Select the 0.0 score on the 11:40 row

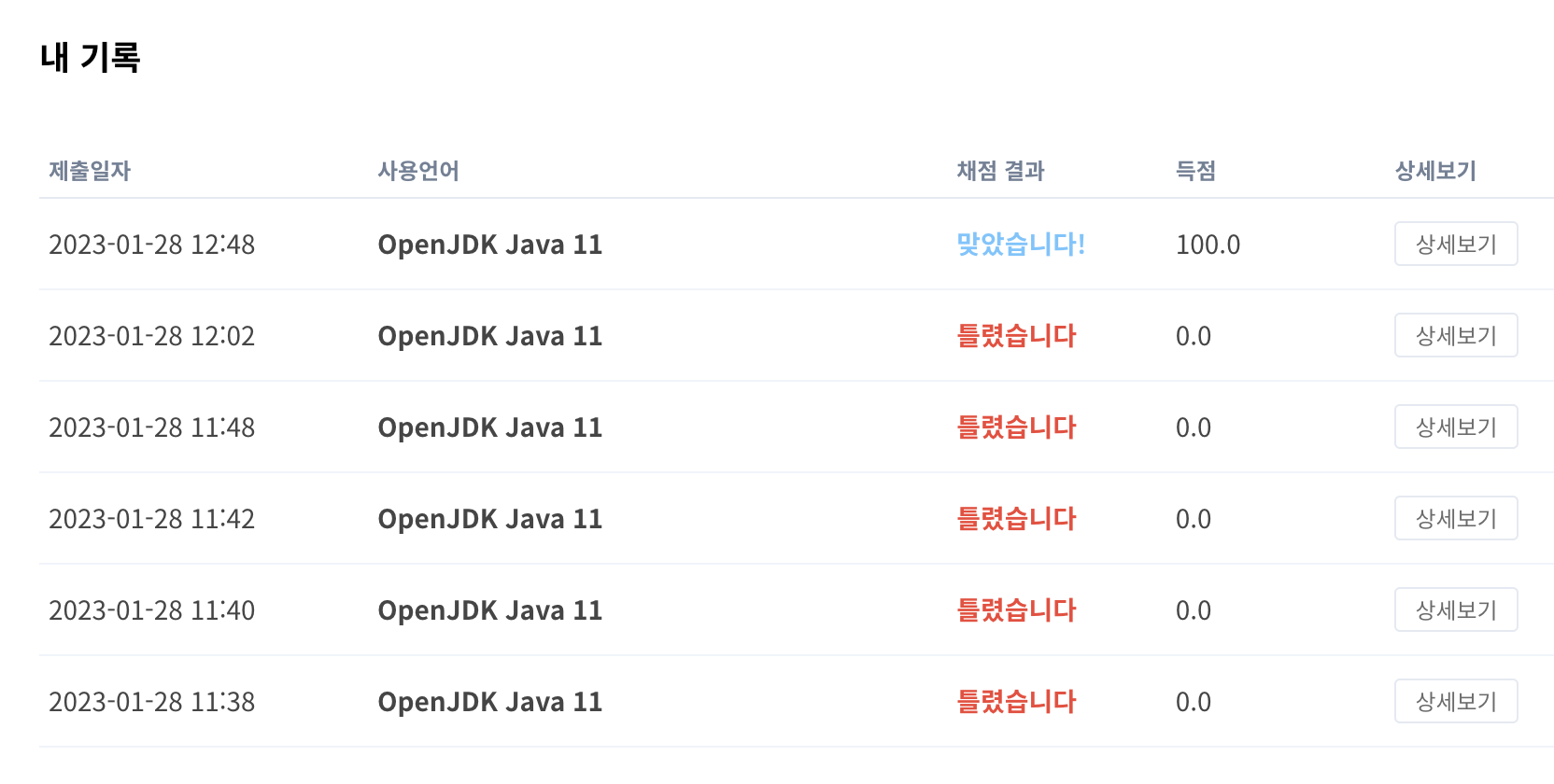1194,609
